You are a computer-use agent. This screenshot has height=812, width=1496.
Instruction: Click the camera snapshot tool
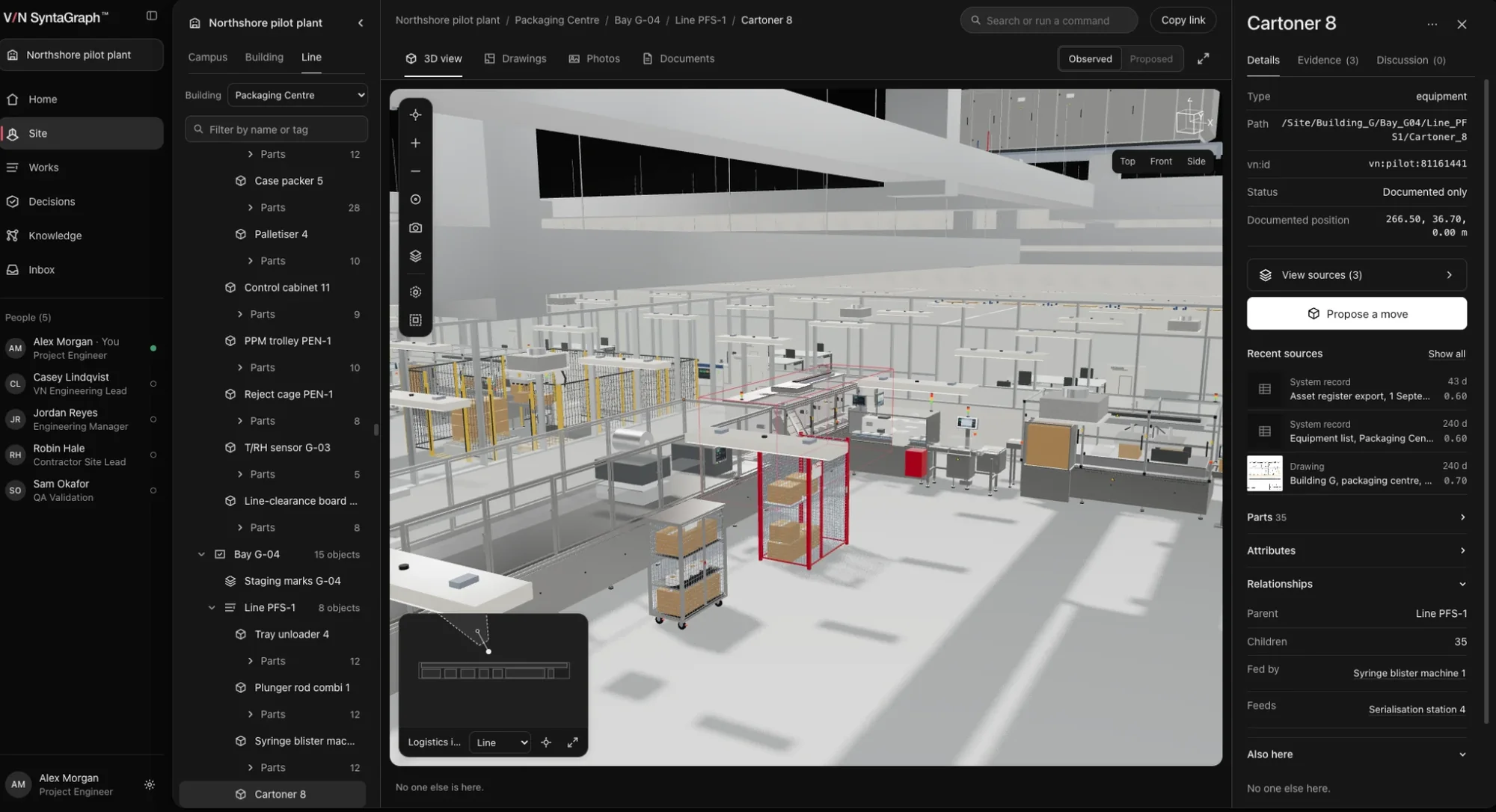[415, 228]
